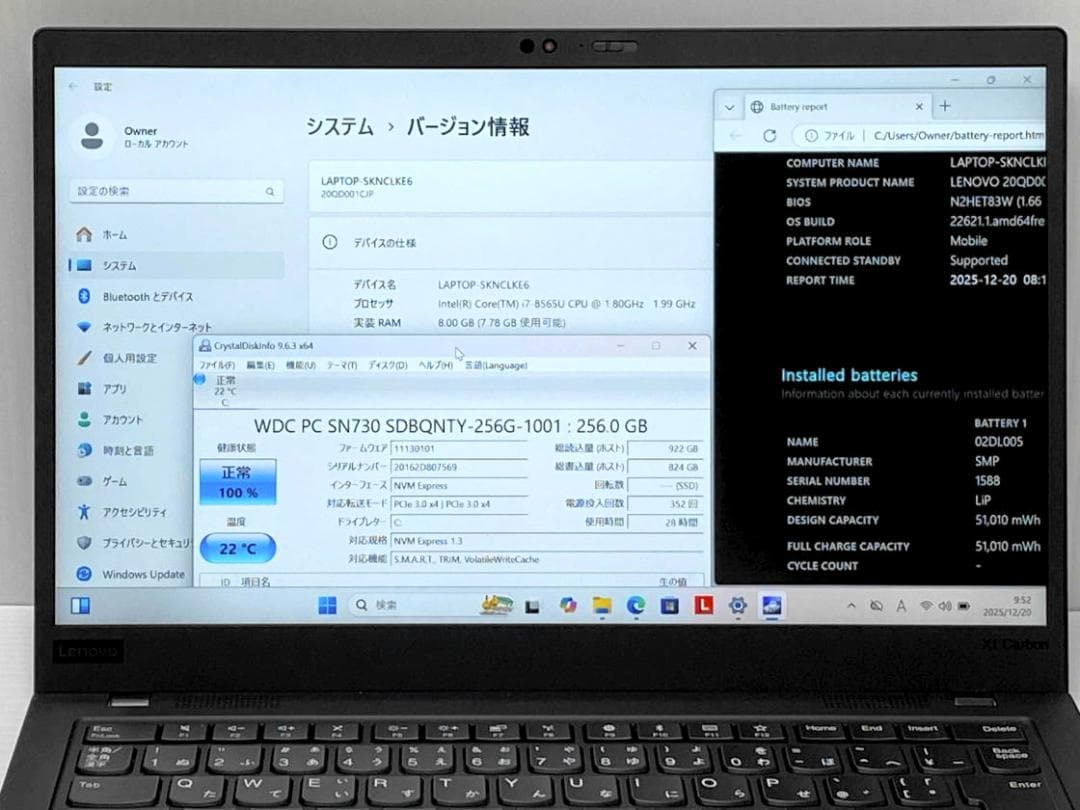This screenshot has width=1080, height=810.
Task: Open the LINE app from the taskbar
Action: pyautogui.click(x=702, y=605)
